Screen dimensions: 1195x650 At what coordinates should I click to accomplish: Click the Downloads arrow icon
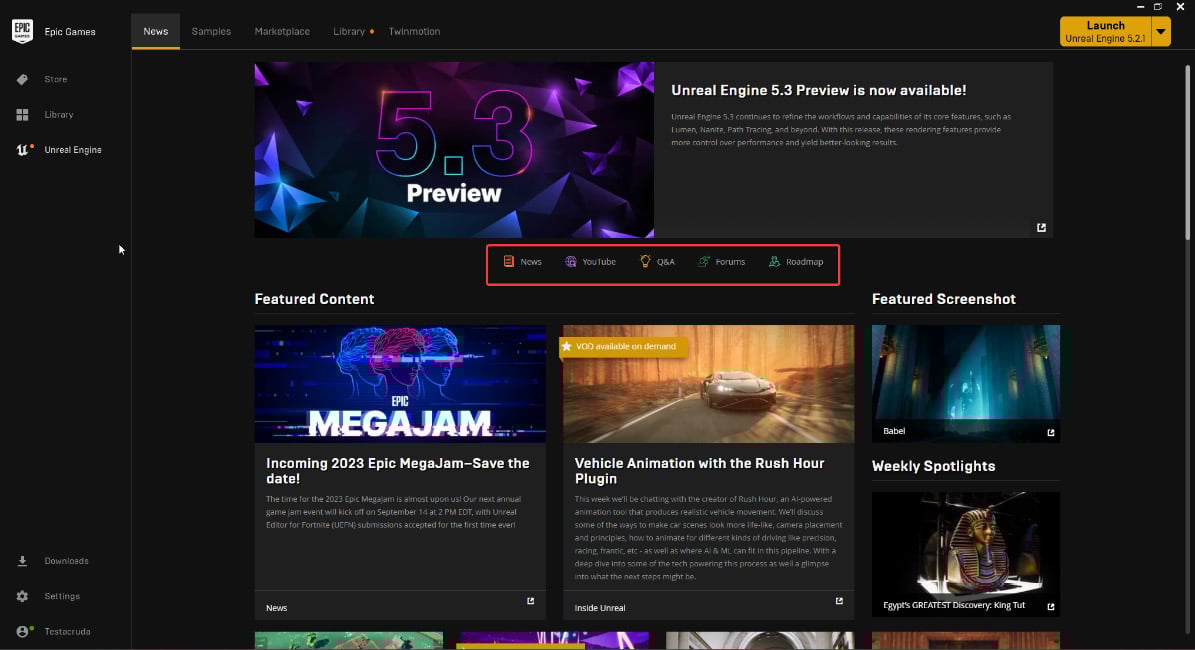pyautogui.click(x=22, y=561)
